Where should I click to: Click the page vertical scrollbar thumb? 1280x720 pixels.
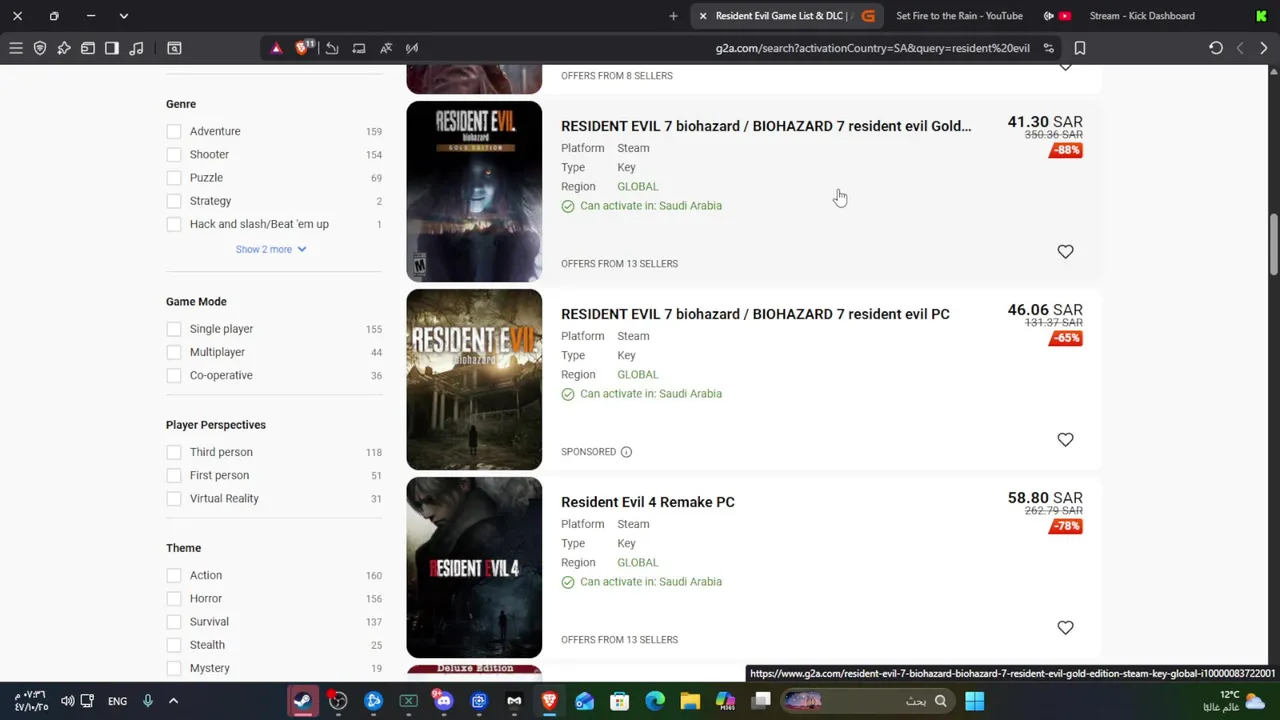click(1274, 245)
